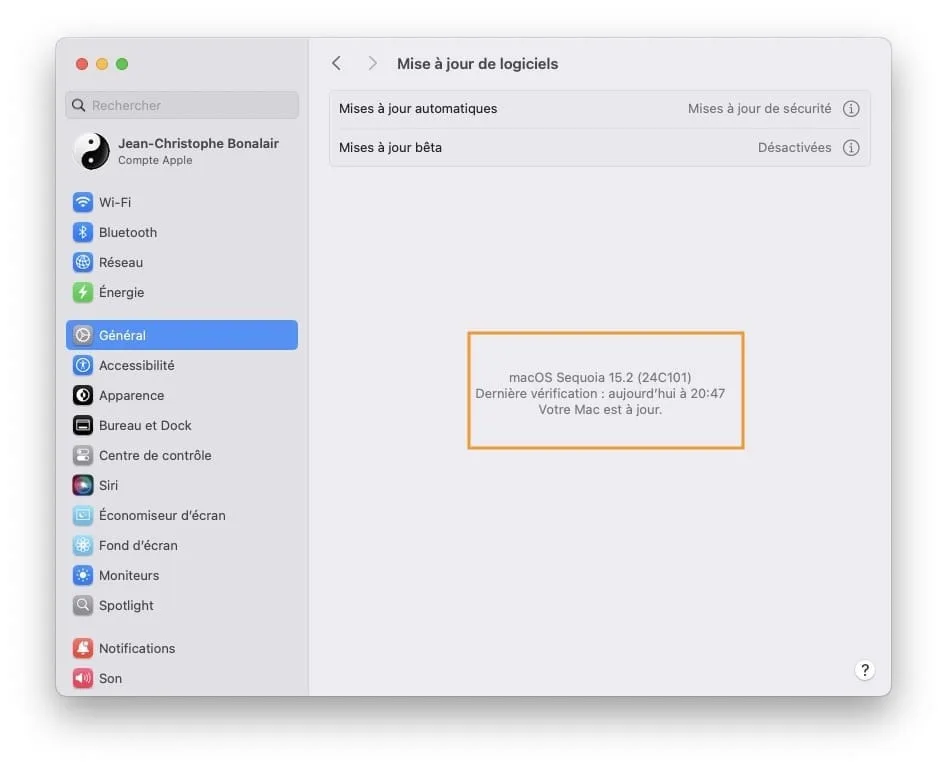Zoom window with green button
Image resolution: width=947 pixels, height=770 pixels.
click(122, 64)
